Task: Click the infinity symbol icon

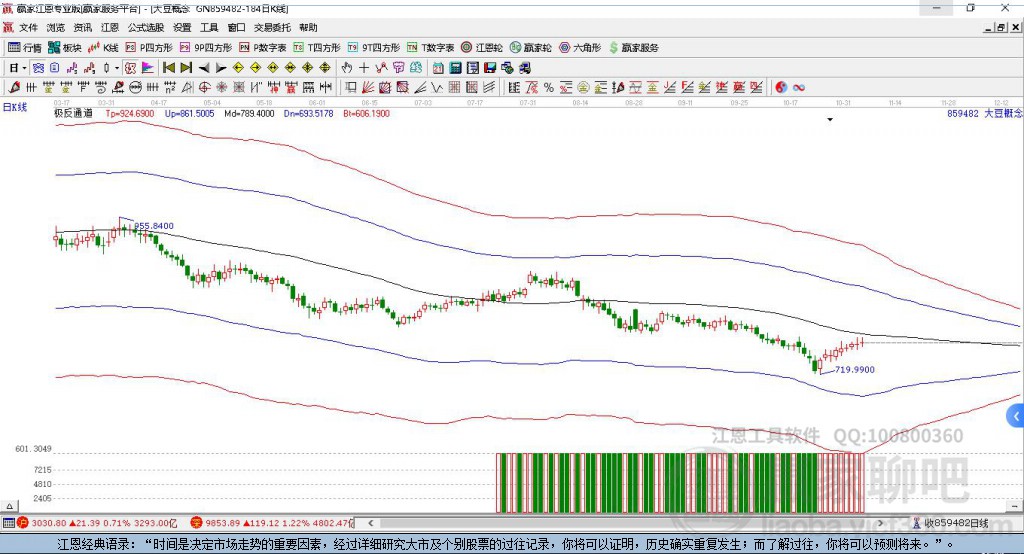Action: click(799, 87)
